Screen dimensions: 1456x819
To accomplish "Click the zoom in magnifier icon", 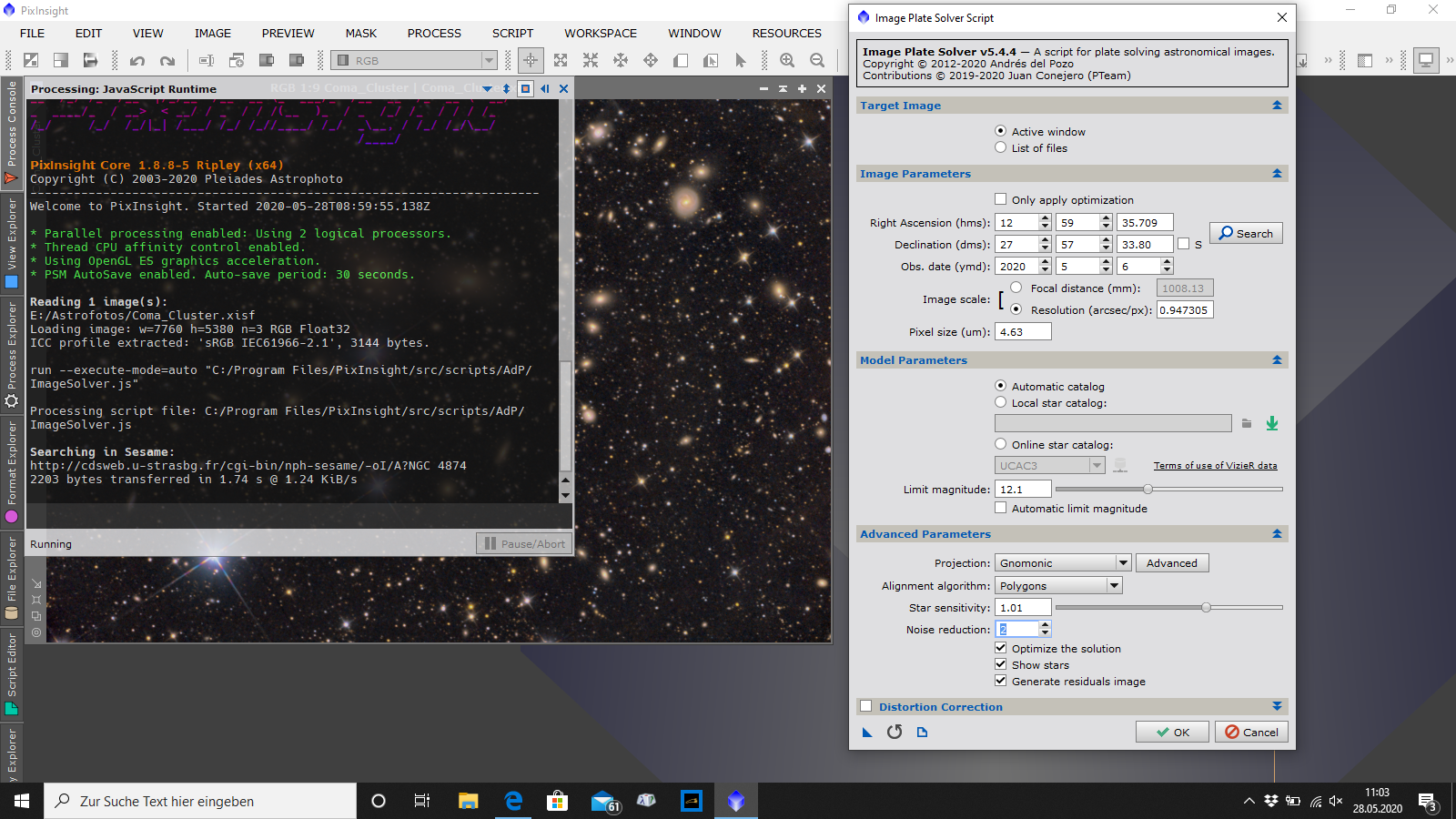I will (787, 61).
